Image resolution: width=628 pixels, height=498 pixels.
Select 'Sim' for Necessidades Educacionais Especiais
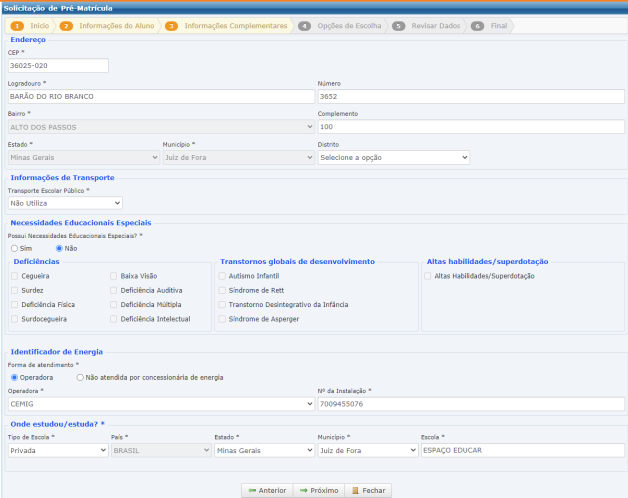(14, 248)
